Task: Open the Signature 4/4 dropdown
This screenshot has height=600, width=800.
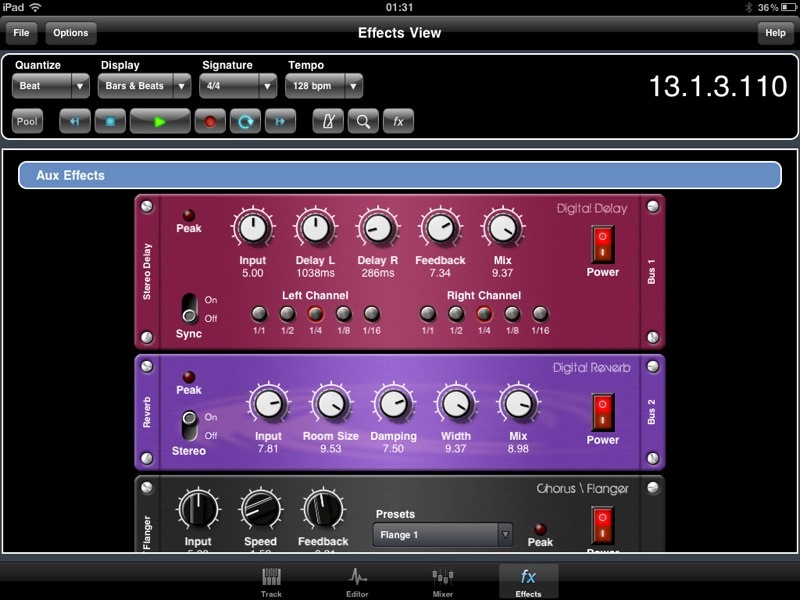Action: [238, 86]
